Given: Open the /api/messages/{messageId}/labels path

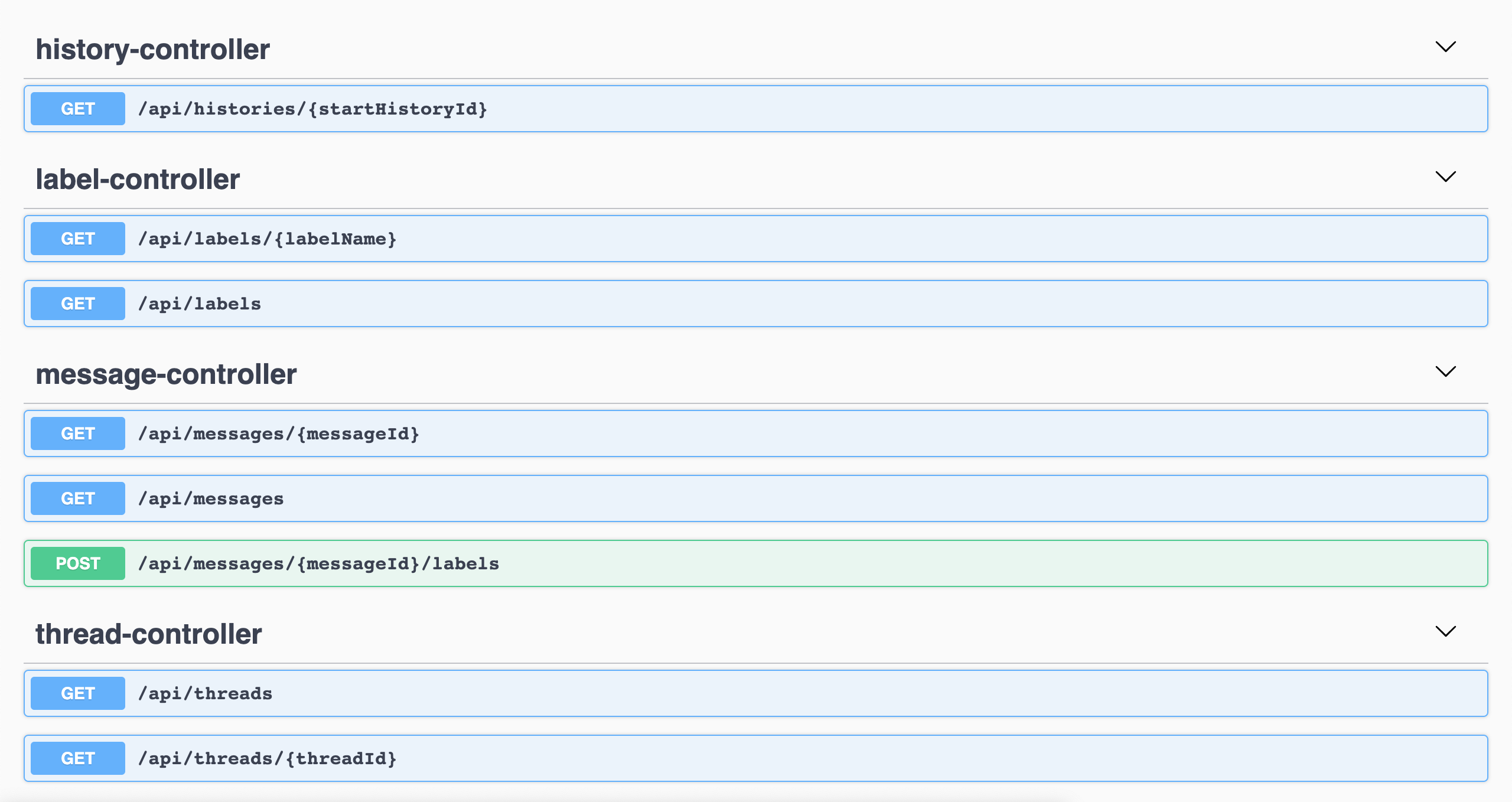Looking at the screenshot, I should click(x=318, y=564).
